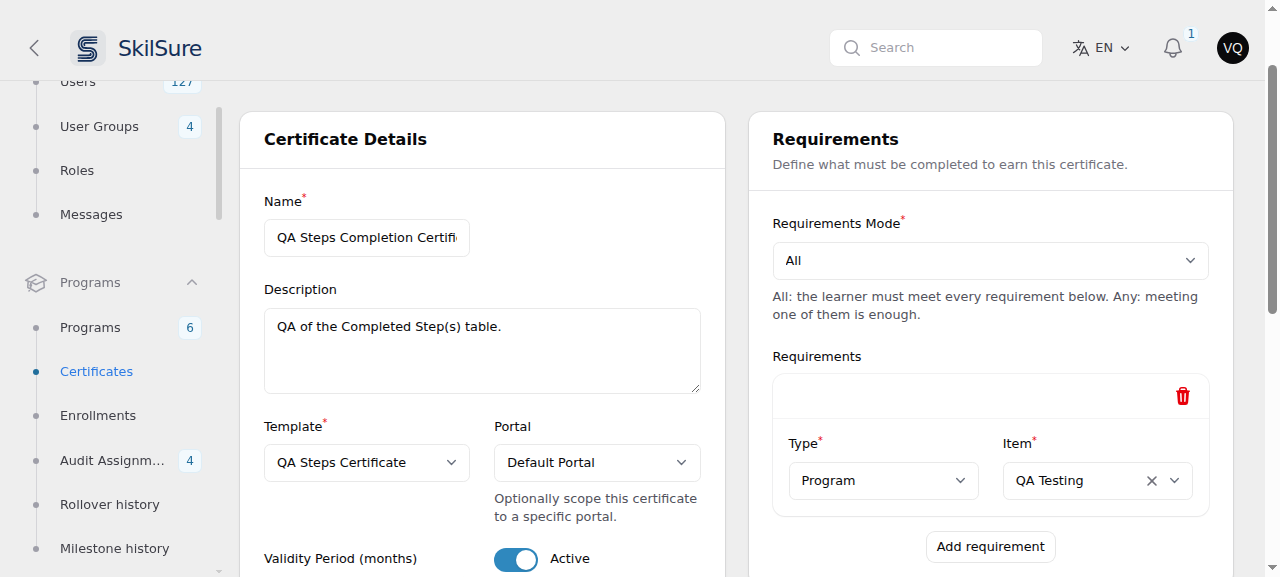The height and width of the screenshot is (577, 1280).
Task: Expand the Item dropdown arrow
Action: pos(1175,481)
